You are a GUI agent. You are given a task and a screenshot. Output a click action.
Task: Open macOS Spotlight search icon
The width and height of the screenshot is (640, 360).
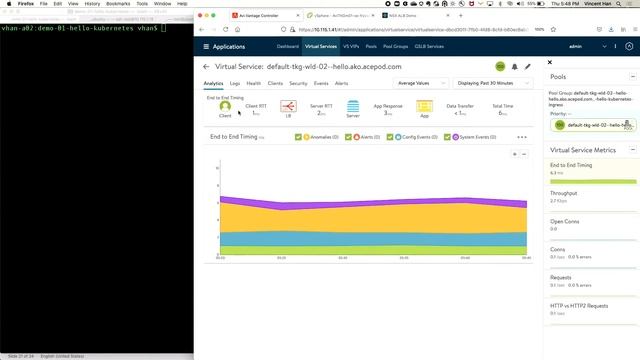pyautogui.click(x=619, y=4)
